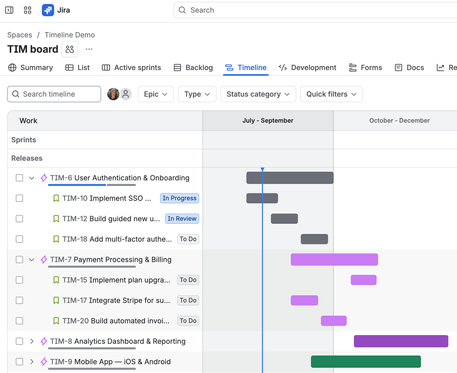The height and width of the screenshot is (373, 457).
Task: Open the Status category dropdown
Action: pos(258,94)
